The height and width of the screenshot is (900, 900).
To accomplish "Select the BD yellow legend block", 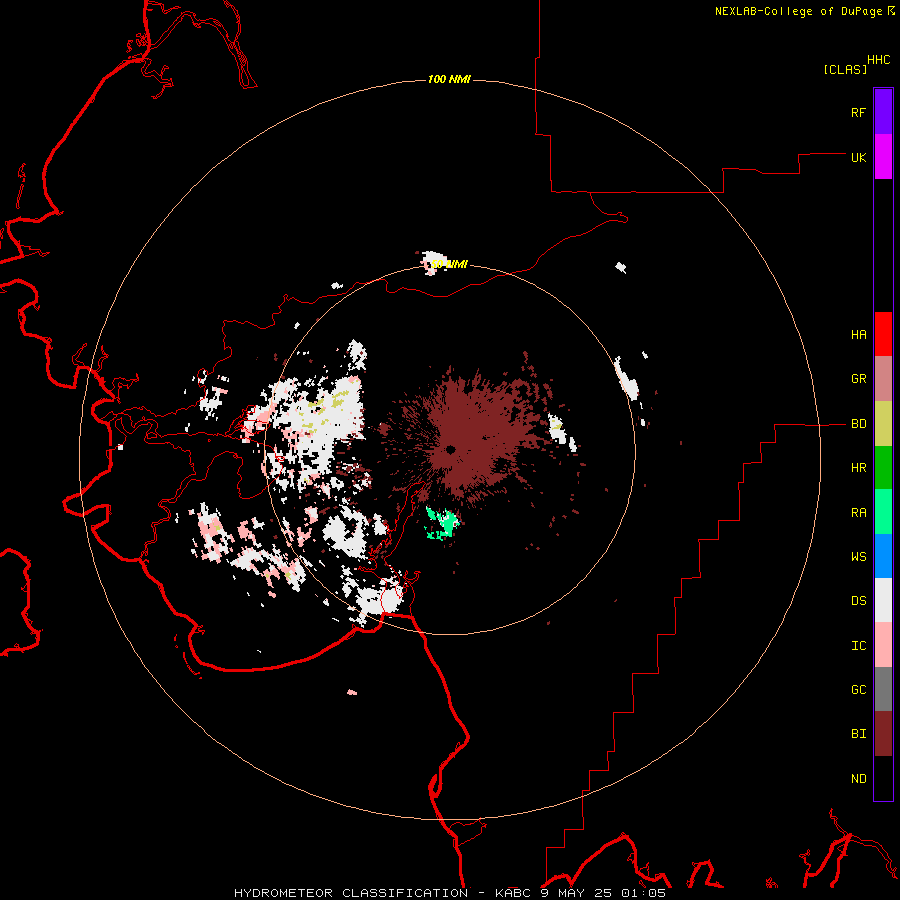I will tap(883, 424).
